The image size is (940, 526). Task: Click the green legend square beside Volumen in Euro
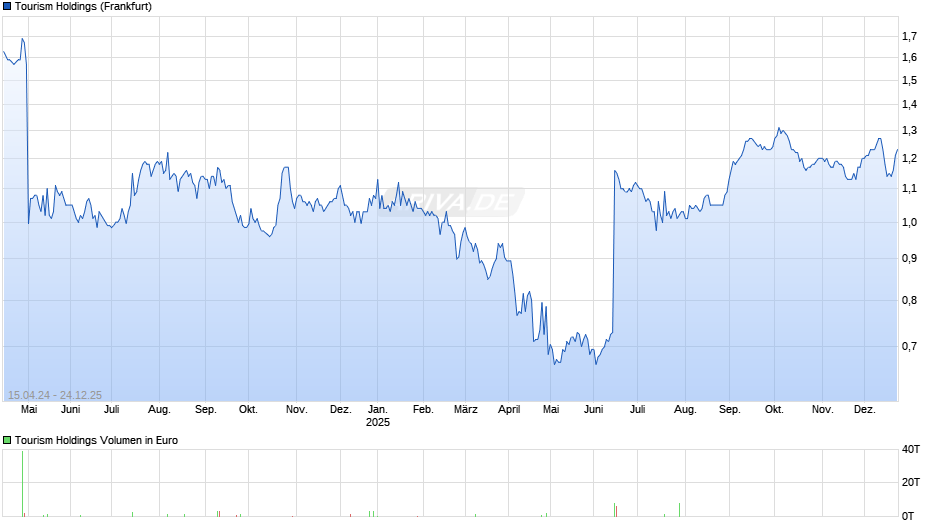pyautogui.click(x=7, y=440)
